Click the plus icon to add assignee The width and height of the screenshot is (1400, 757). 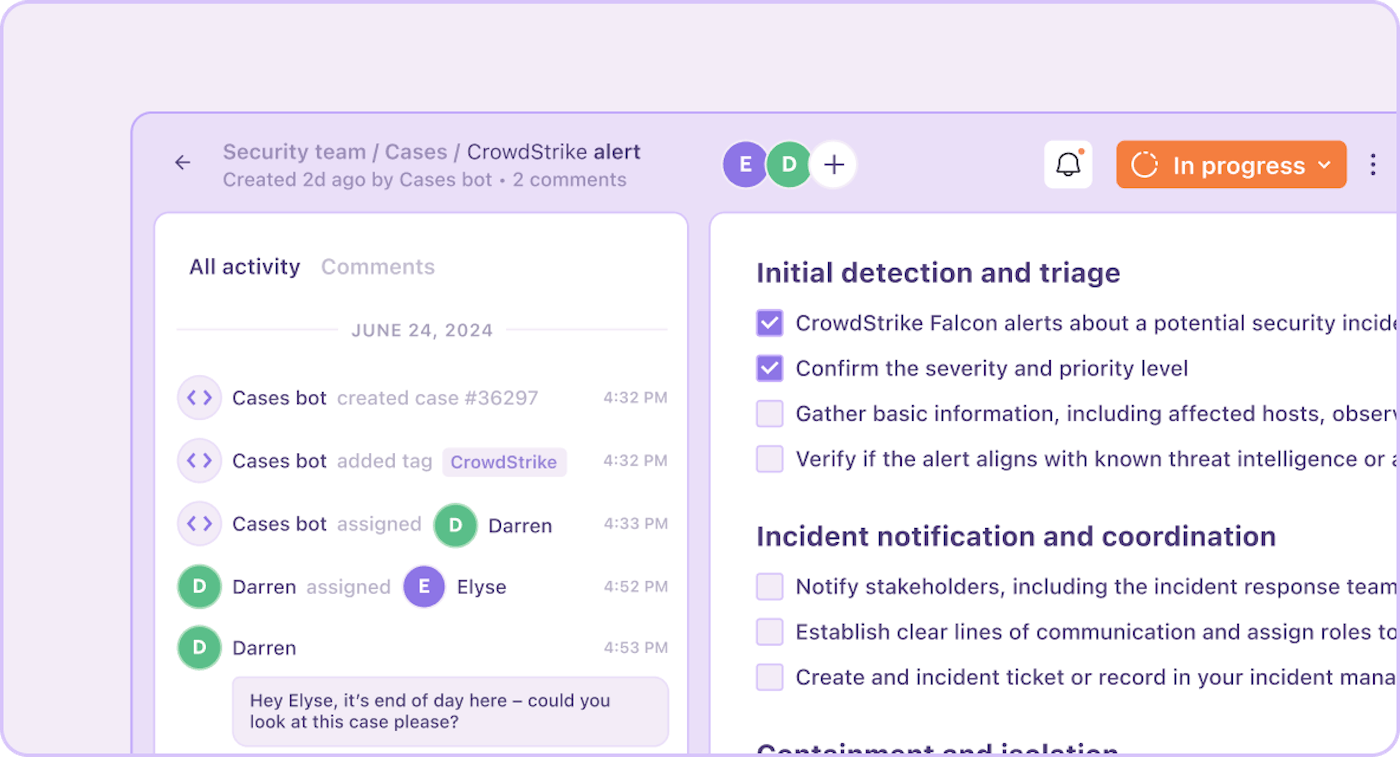(833, 165)
